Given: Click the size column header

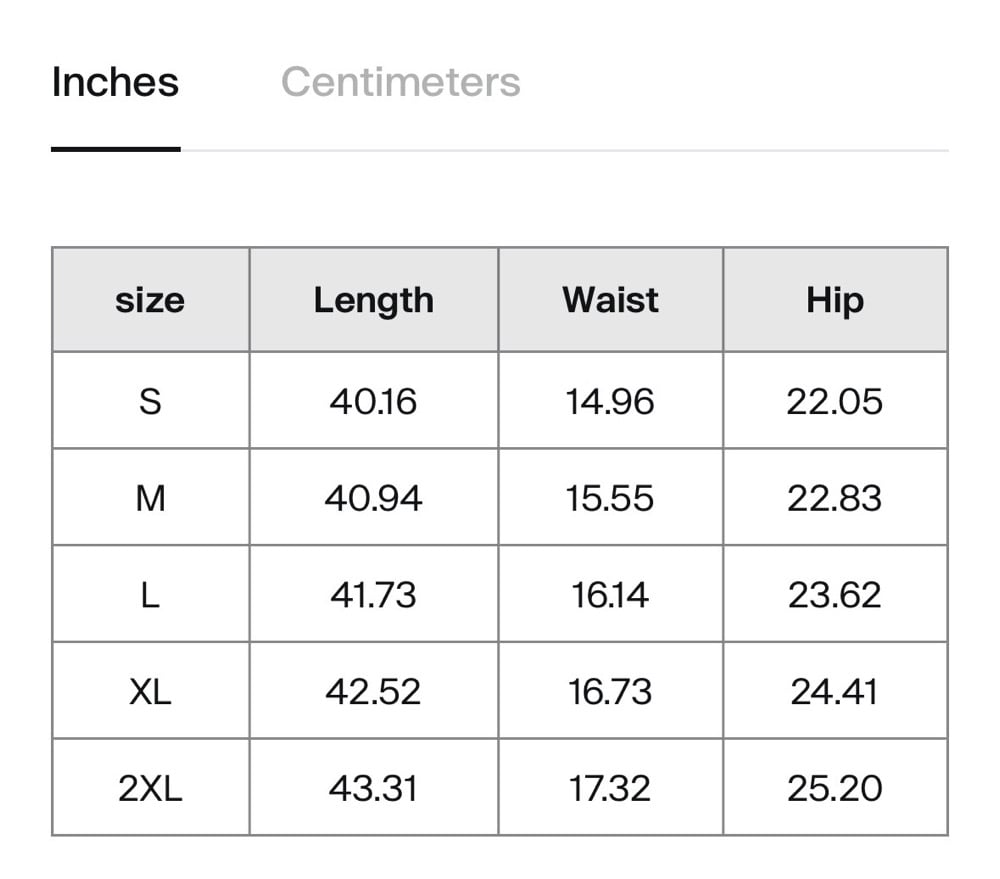Looking at the screenshot, I should 150,300.
